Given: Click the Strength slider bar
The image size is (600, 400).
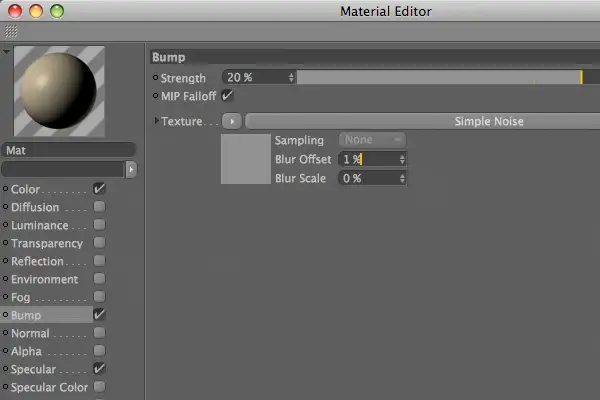Looking at the screenshot, I should coord(448,77).
